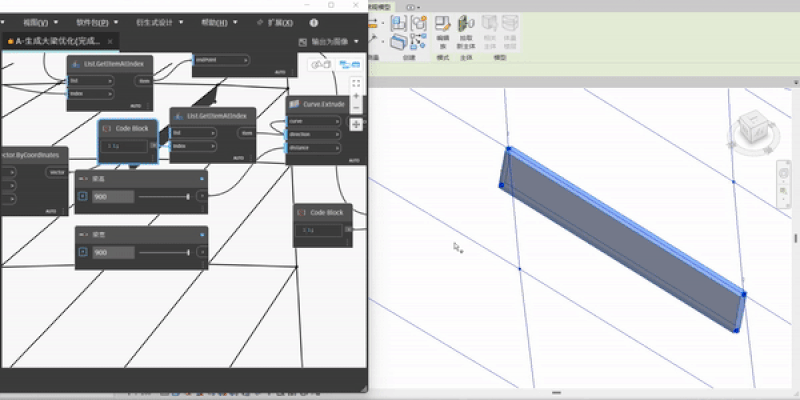Screen dimensions: 800x400
Task: Activate the pan mode icon
Action: coord(356,124)
